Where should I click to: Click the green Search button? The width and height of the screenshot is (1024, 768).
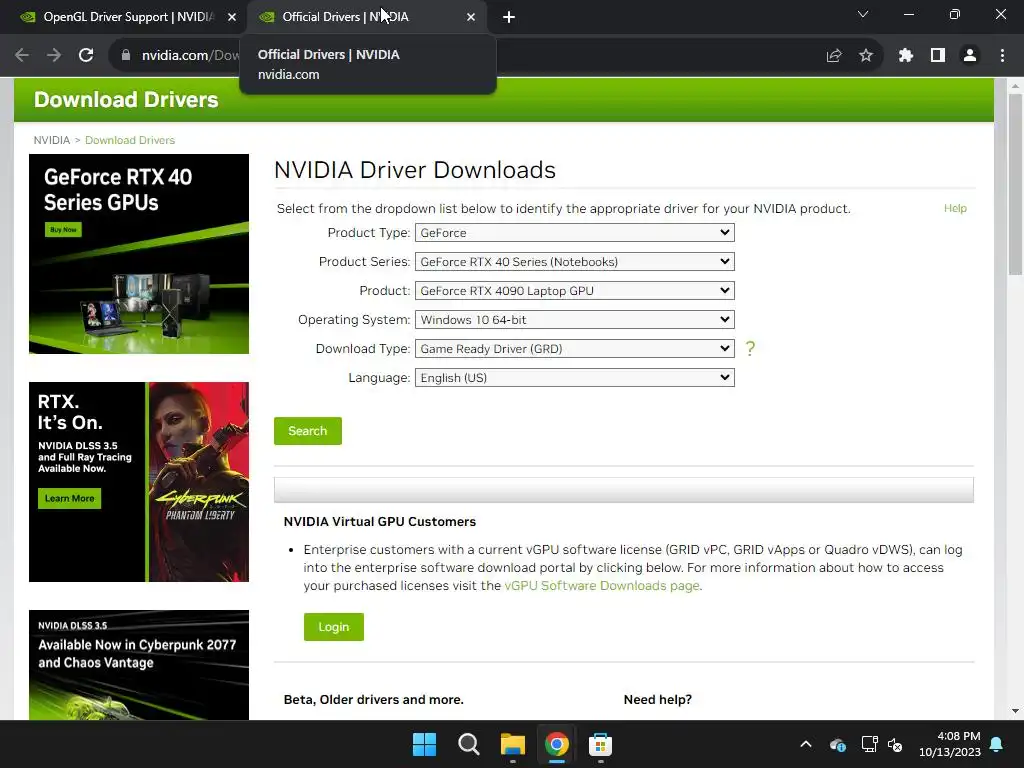click(x=308, y=431)
